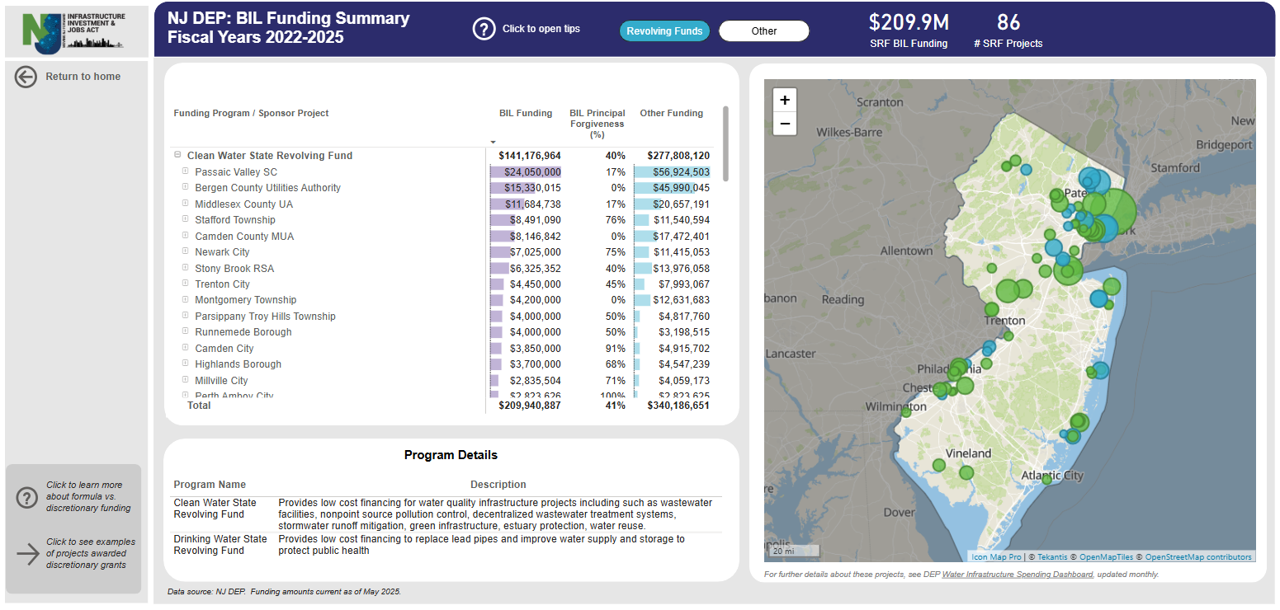Select the Revolving Funds toggle
Viewport: 1280px width, 610px height.
click(x=664, y=31)
